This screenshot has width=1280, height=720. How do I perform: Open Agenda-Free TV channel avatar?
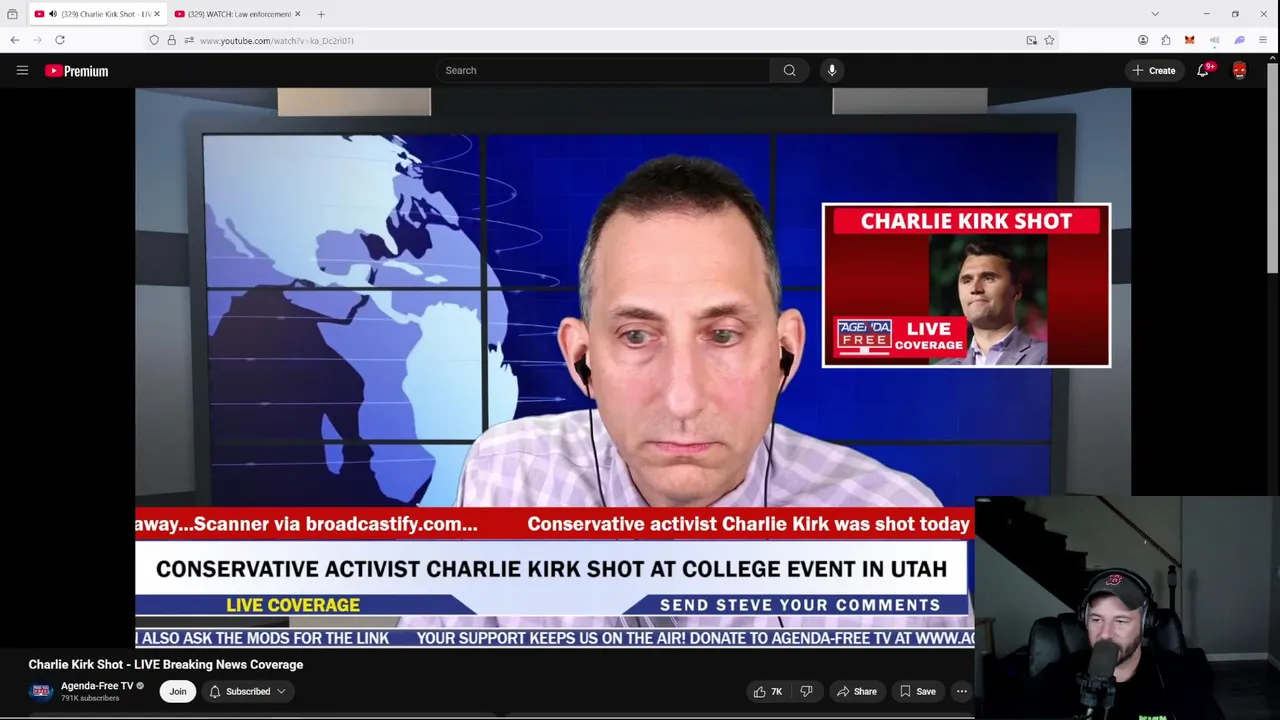pyautogui.click(x=41, y=691)
